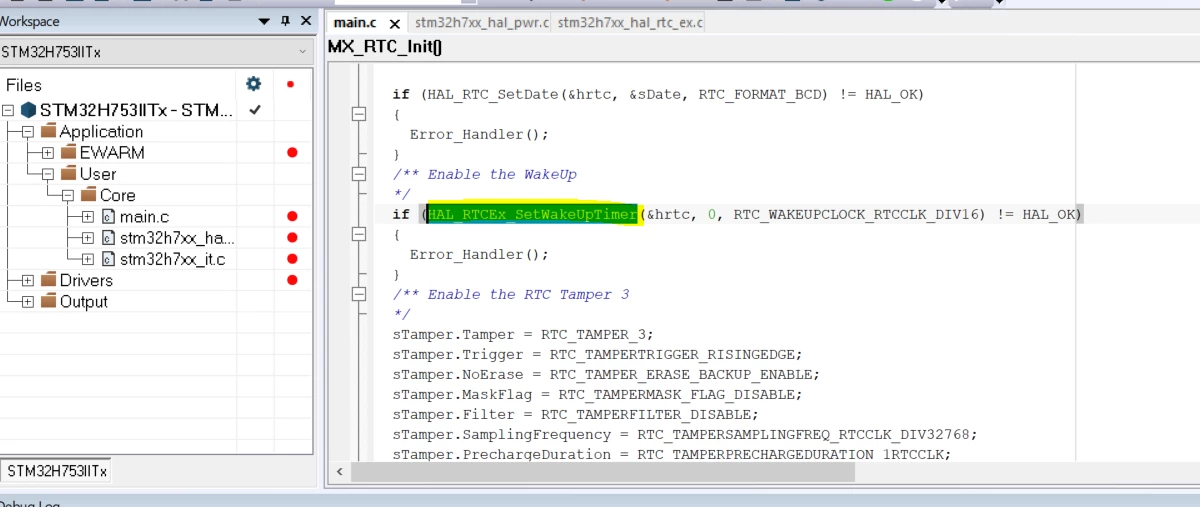Select the stm32h7xx_it.c file icon
The width and height of the screenshot is (1200, 507).
108,259
